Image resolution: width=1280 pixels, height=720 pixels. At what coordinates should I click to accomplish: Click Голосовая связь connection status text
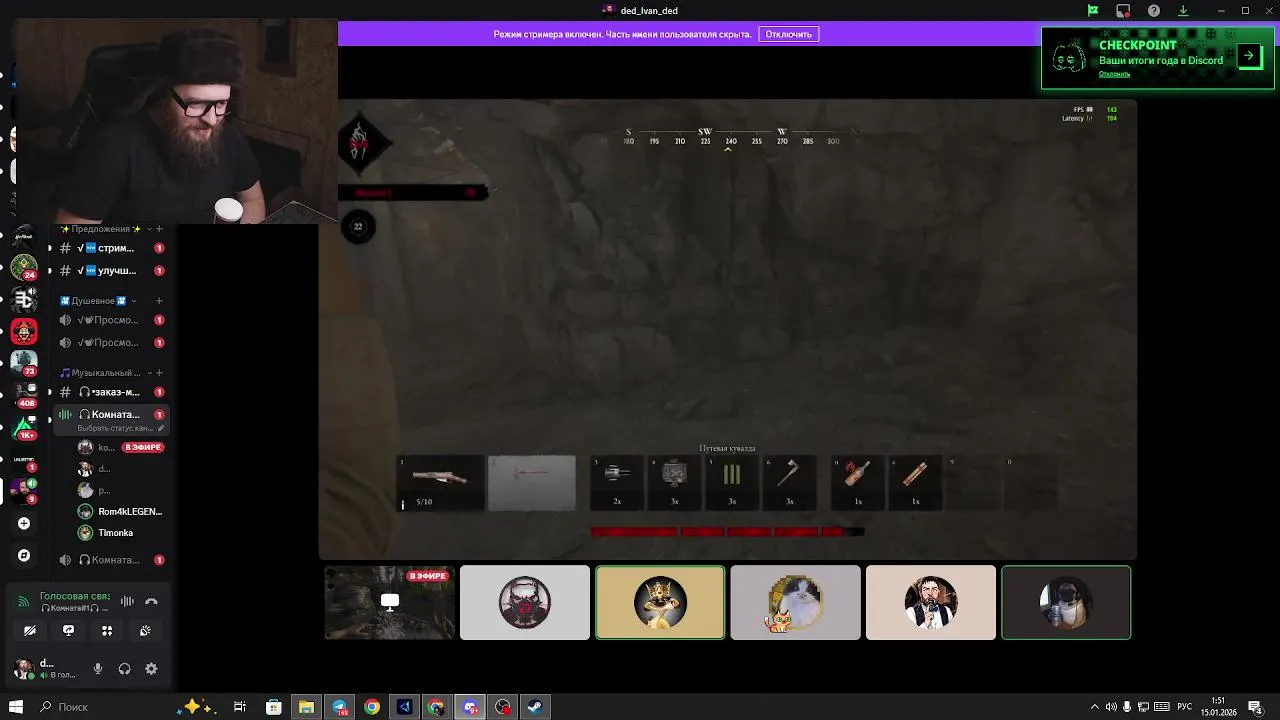point(75,596)
